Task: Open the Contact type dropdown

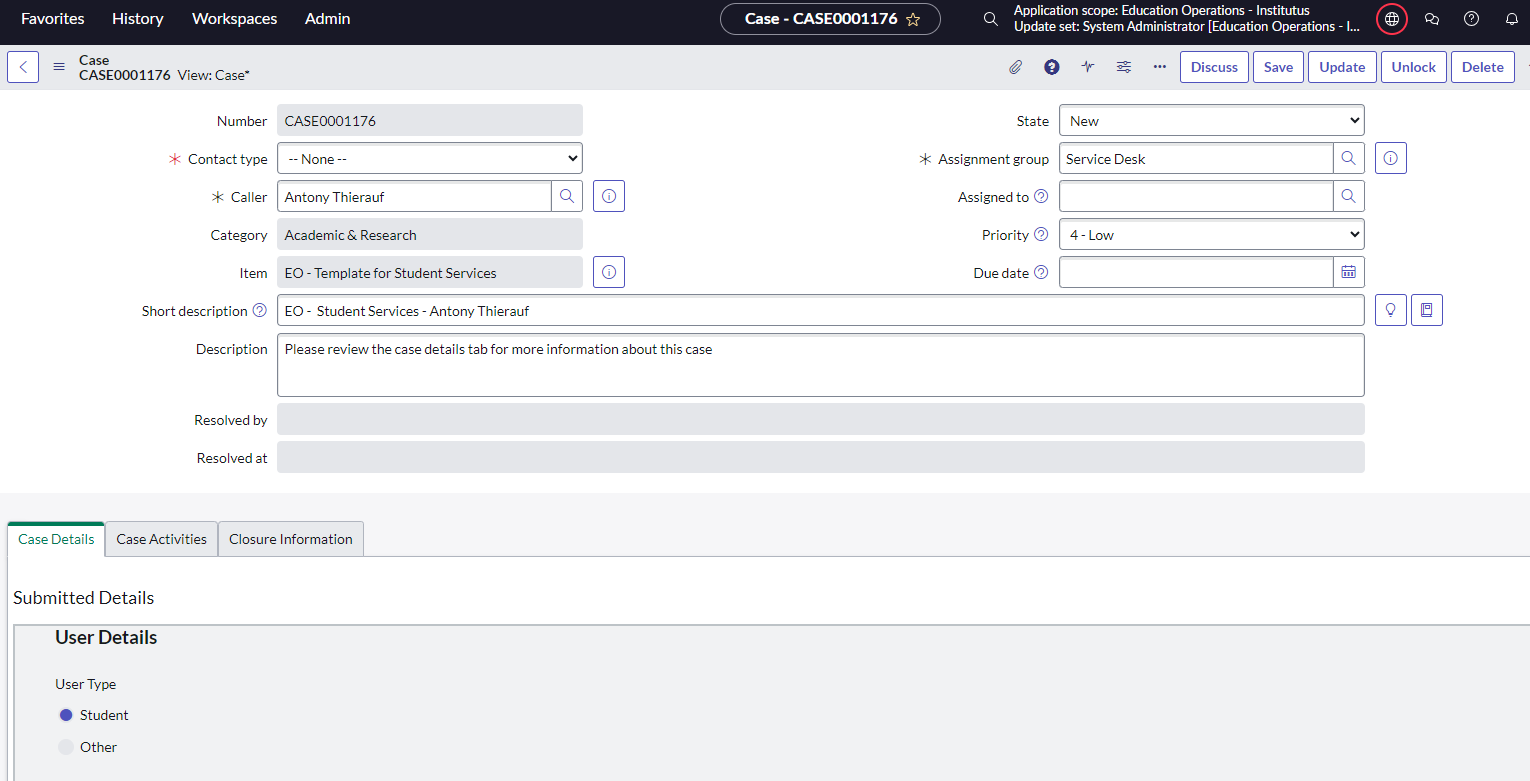Action: click(429, 159)
